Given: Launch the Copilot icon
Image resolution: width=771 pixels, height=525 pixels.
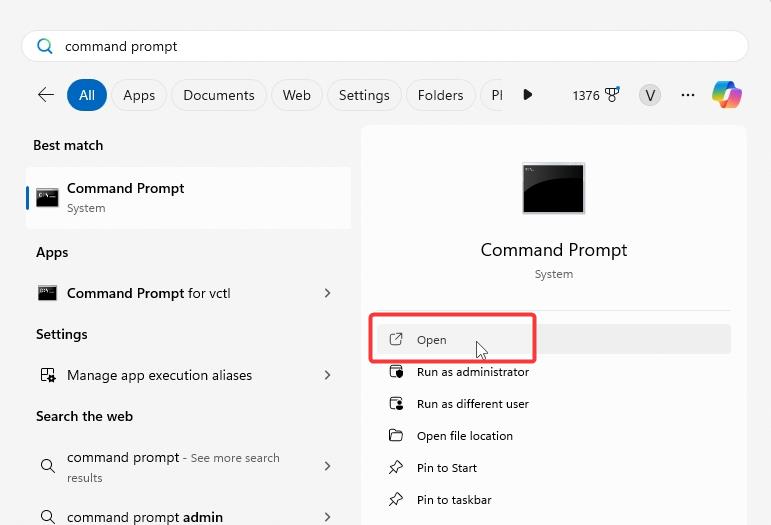Looking at the screenshot, I should (x=727, y=94).
